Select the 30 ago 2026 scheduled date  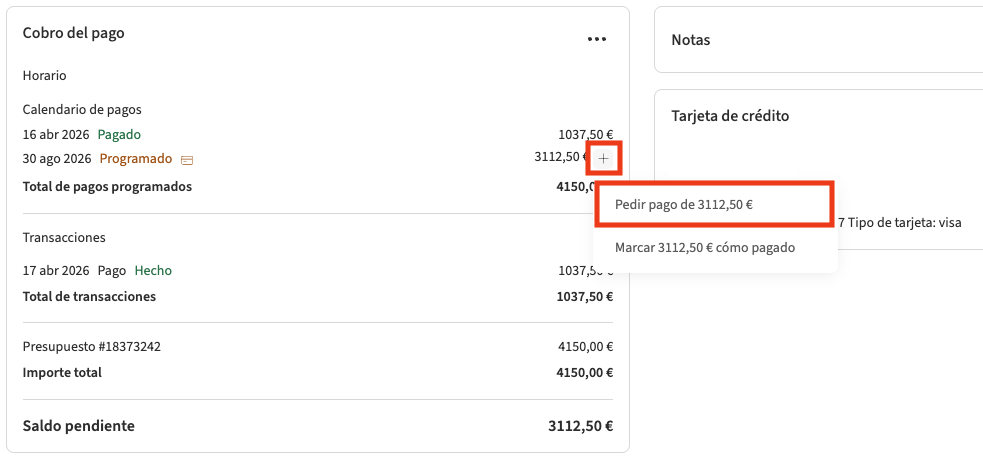pos(57,159)
